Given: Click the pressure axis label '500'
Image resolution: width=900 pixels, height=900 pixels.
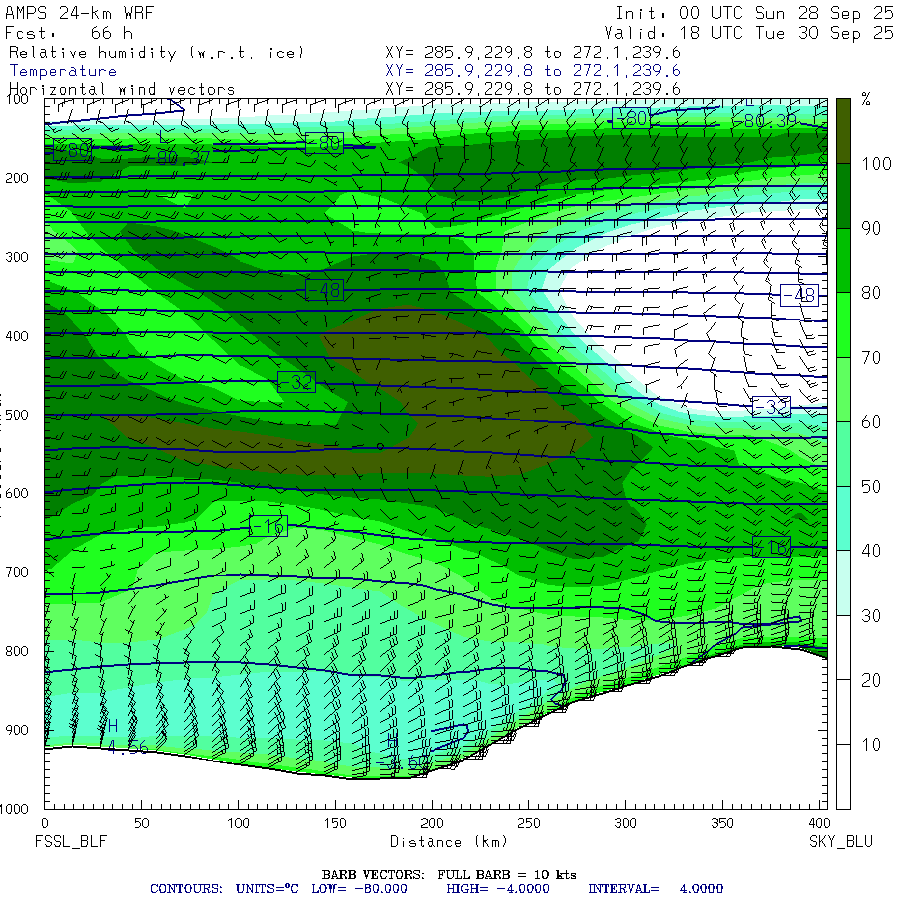Looking at the screenshot, I should pyautogui.click(x=17, y=414).
